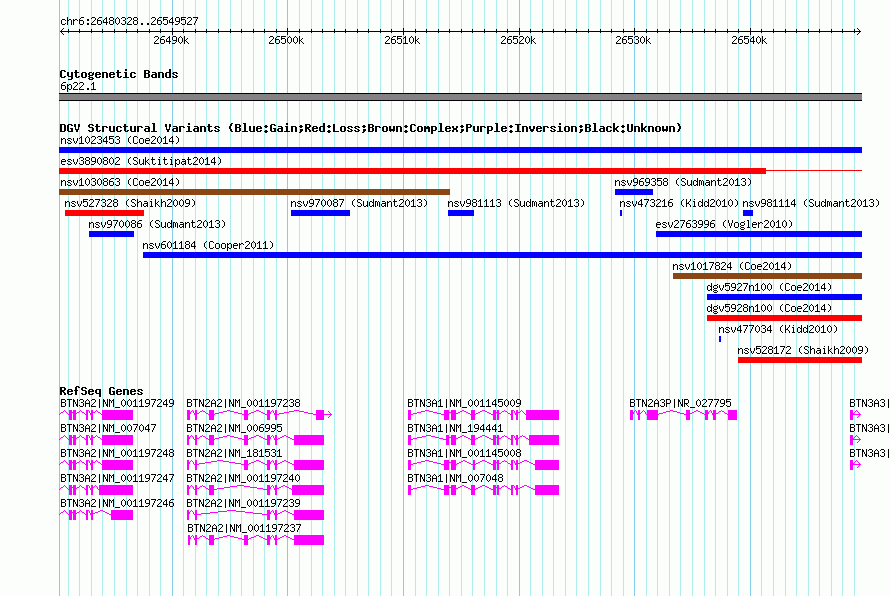Select BTN3A2|NM_001197248 transcript
This screenshot has width=890, height=596.
coord(96,465)
